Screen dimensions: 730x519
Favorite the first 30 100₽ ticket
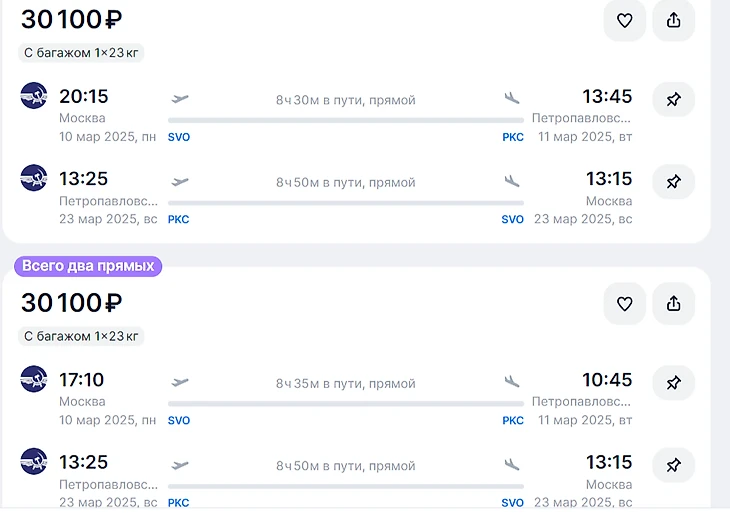coord(624,20)
